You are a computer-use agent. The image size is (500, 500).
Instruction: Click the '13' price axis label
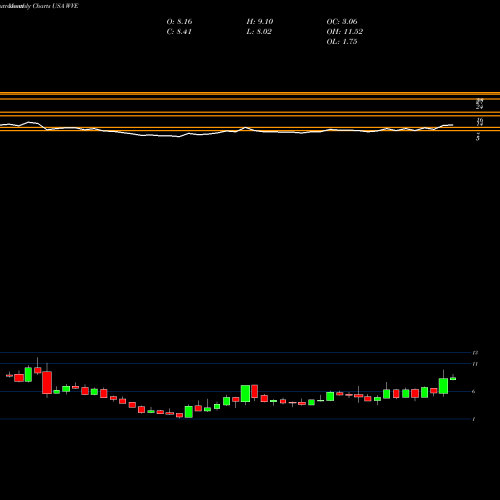pyautogui.click(x=475, y=353)
